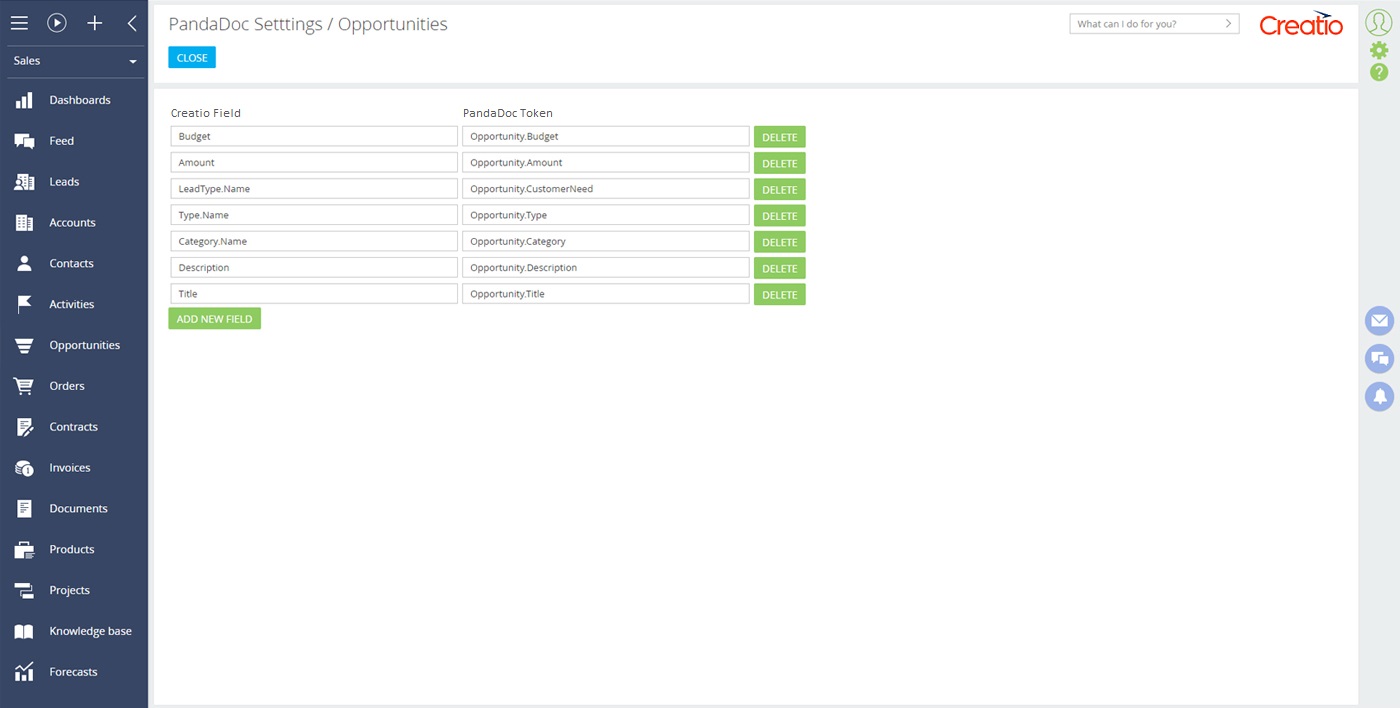
Task: Open the Projects section icon
Action: (24, 590)
